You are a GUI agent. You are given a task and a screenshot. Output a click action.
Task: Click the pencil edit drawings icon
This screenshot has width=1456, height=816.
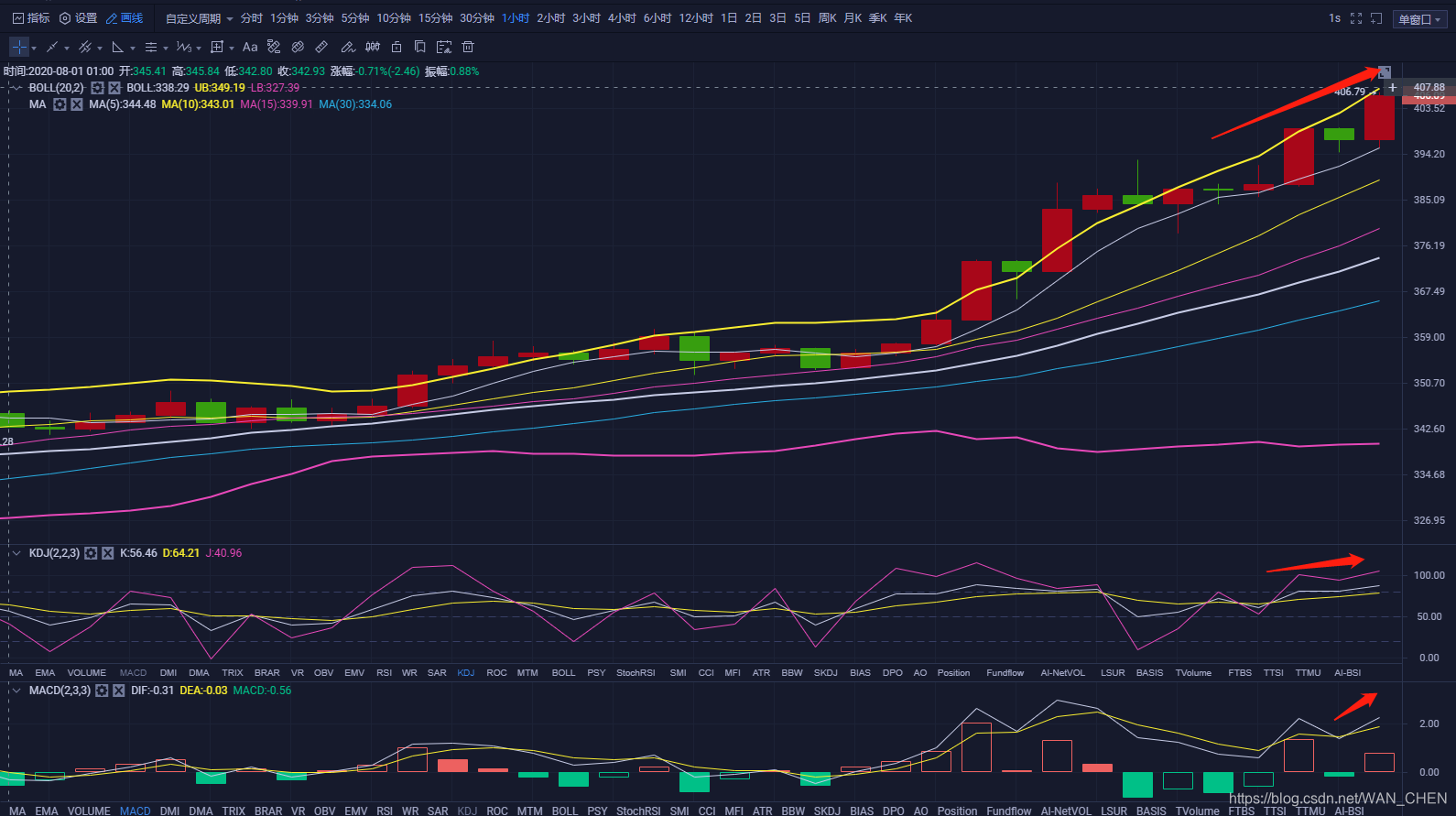[348, 47]
